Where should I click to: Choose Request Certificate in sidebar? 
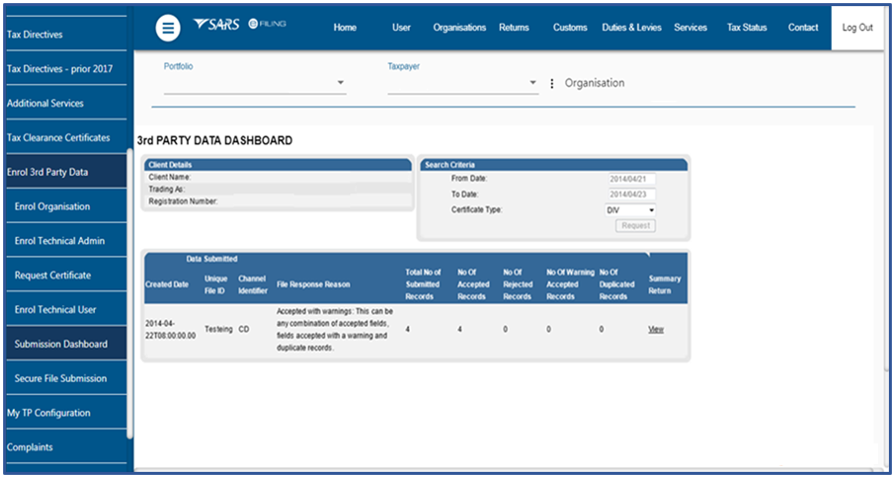[x=53, y=275]
